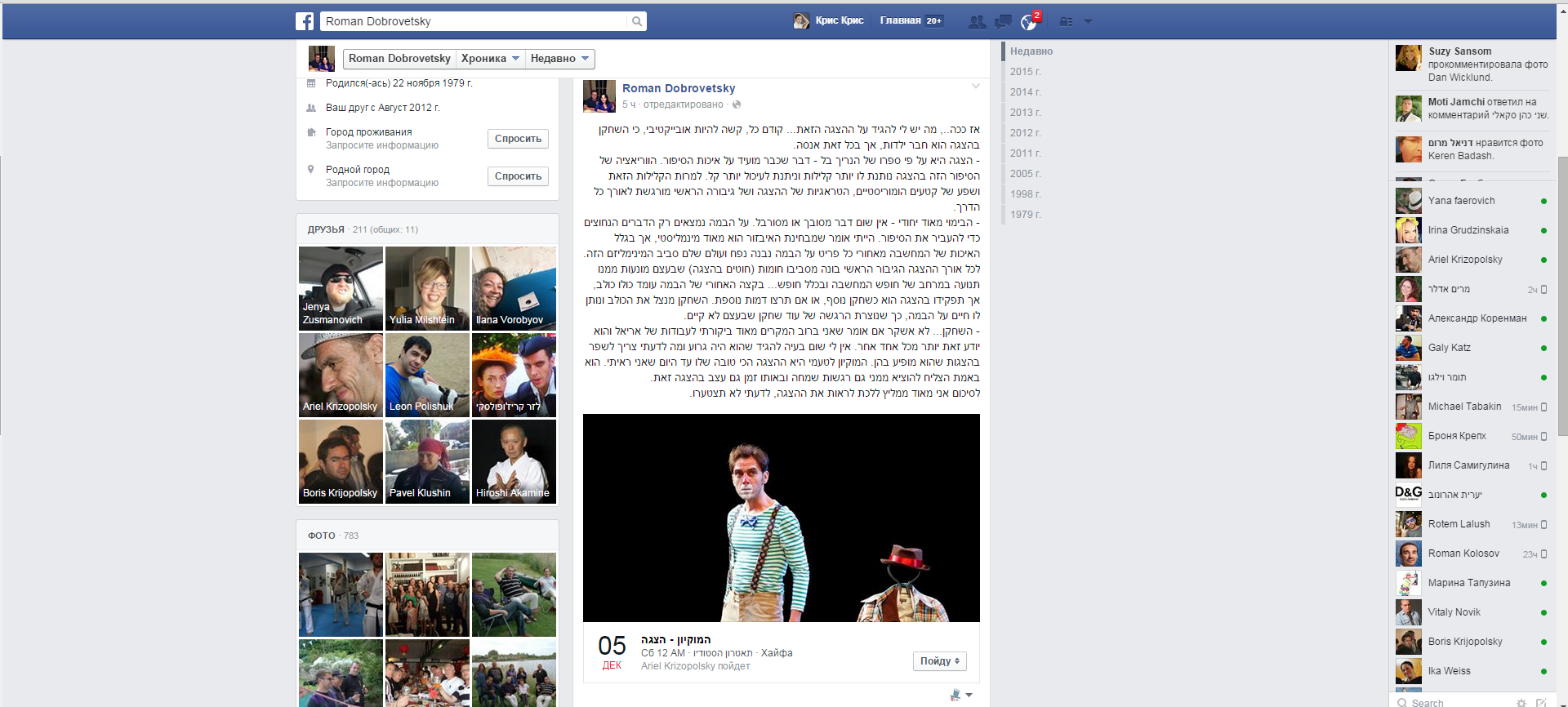
Task: Click the chat Search field
Action: point(1454,702)
